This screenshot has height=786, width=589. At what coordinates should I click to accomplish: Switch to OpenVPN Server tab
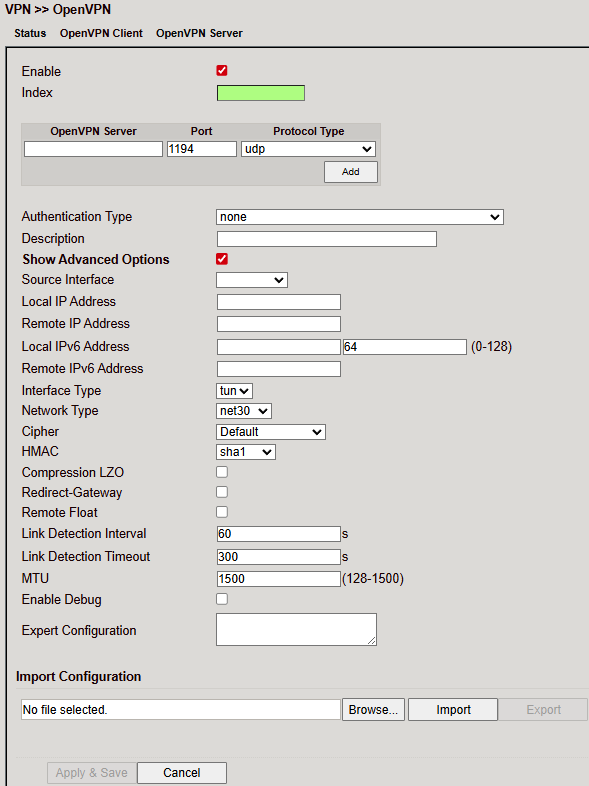point(199,33)
